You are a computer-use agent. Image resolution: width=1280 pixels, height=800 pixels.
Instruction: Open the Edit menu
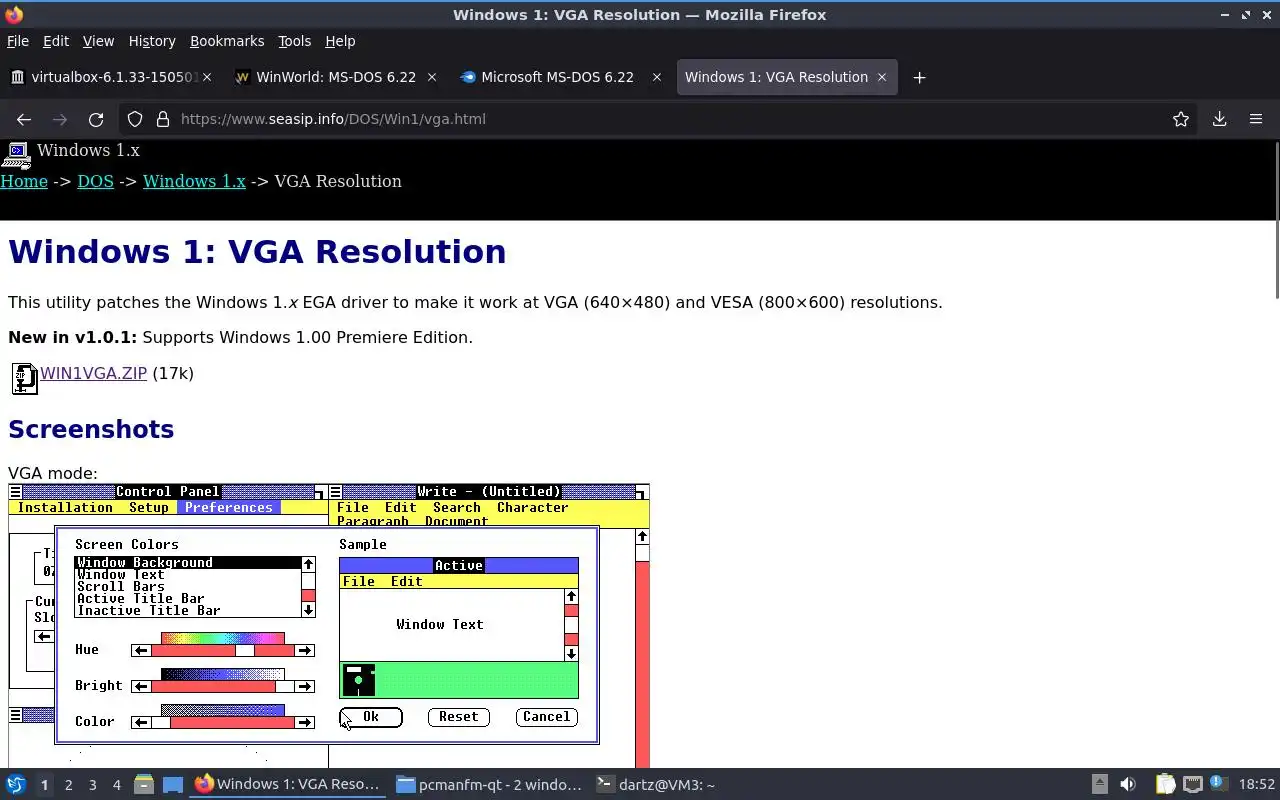point(56,41)
